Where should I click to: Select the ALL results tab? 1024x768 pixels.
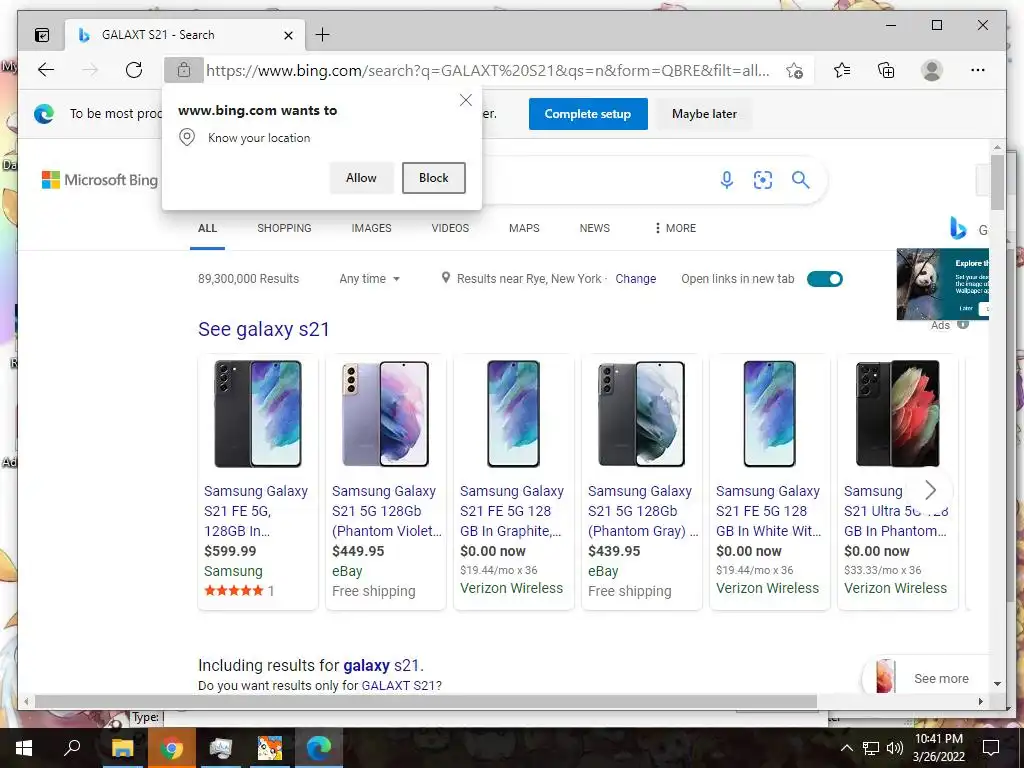tap(208, 228)
